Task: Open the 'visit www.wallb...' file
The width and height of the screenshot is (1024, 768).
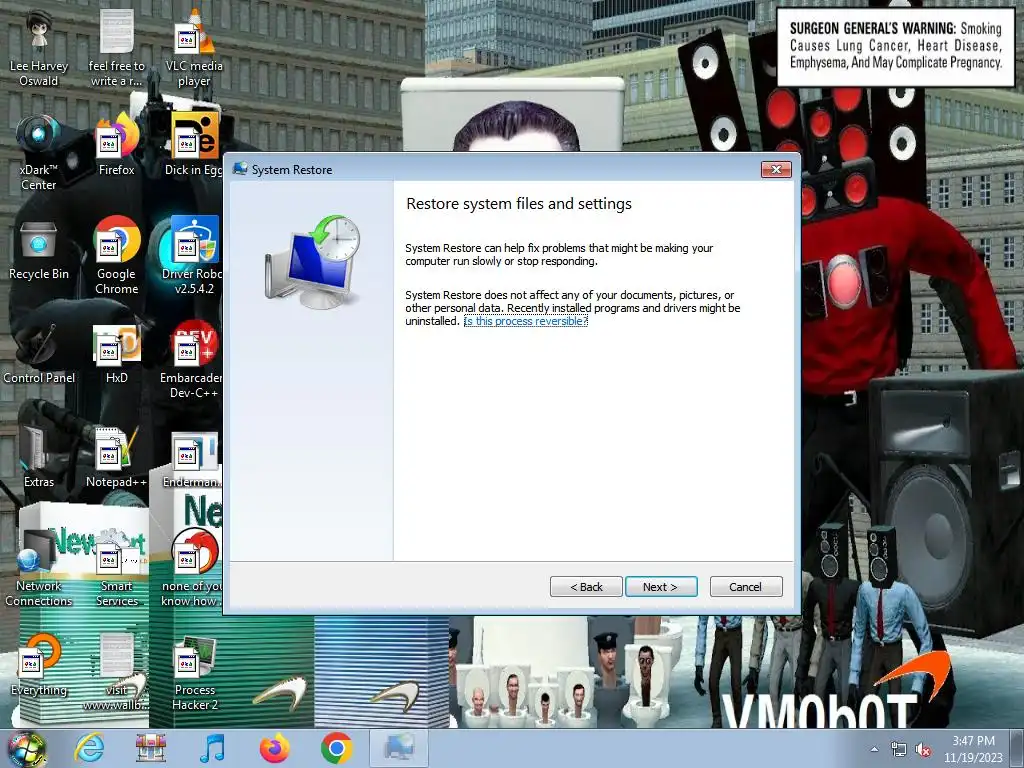Action: click(116, 672)
